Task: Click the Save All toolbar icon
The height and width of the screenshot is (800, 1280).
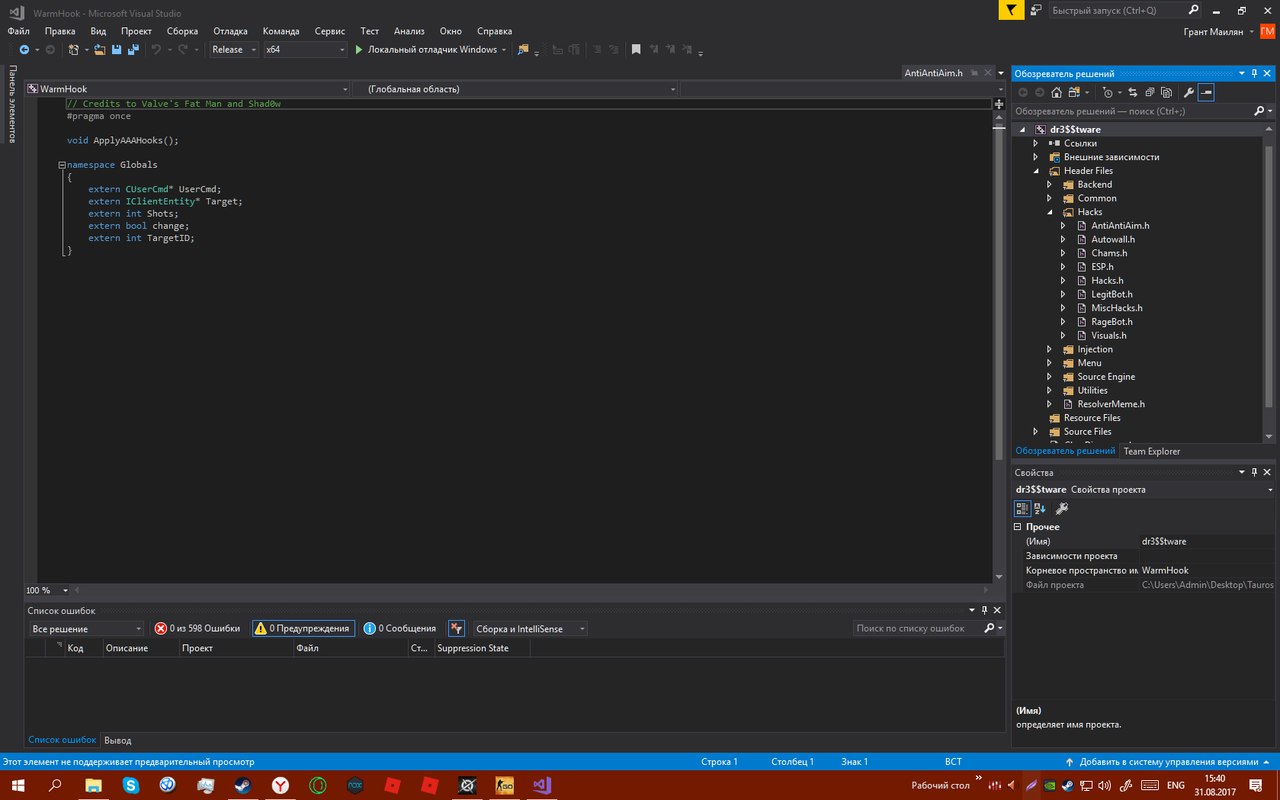Action: [131, 50]
